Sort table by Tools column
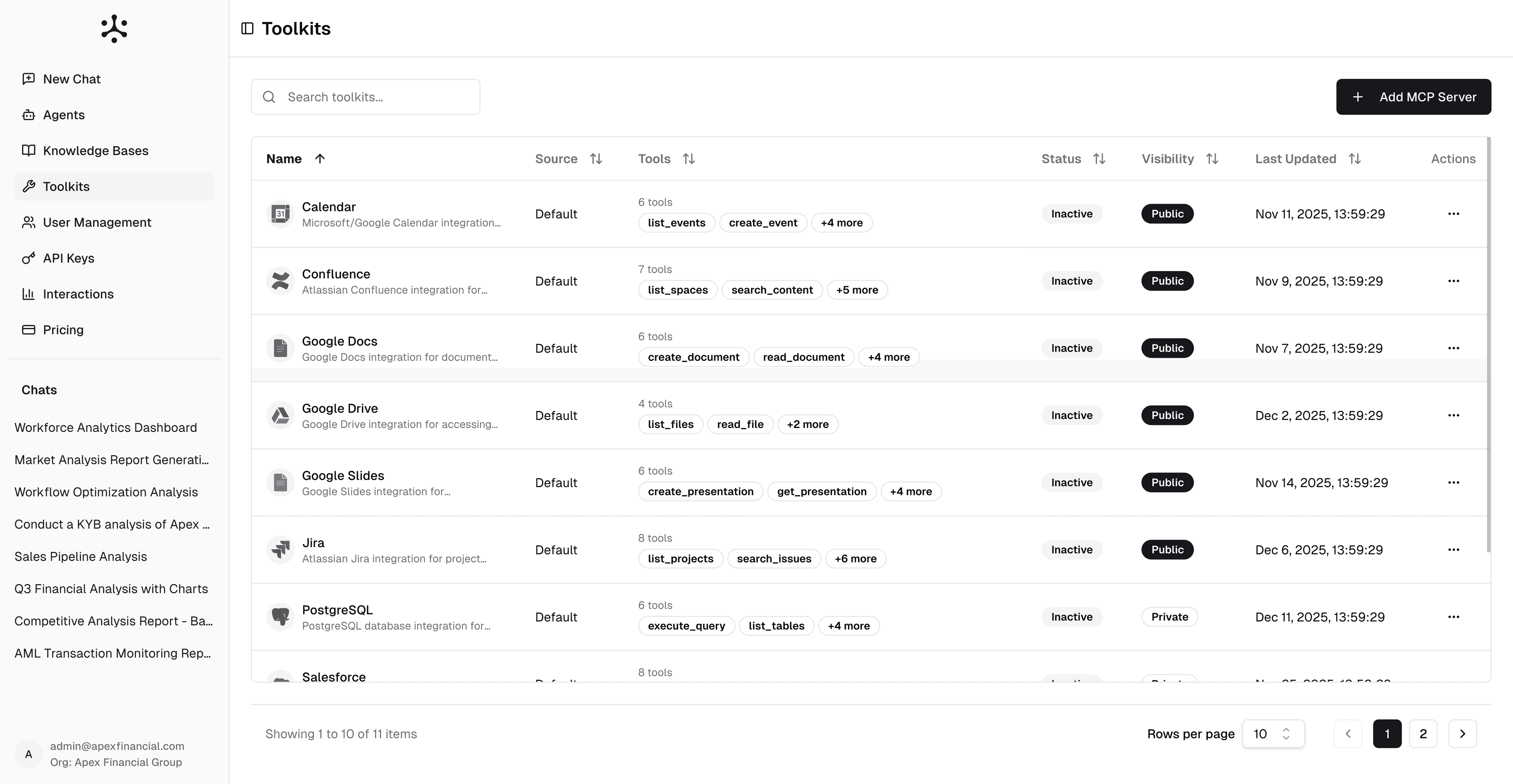1513x784 pixels. click(x=667, y=158)
